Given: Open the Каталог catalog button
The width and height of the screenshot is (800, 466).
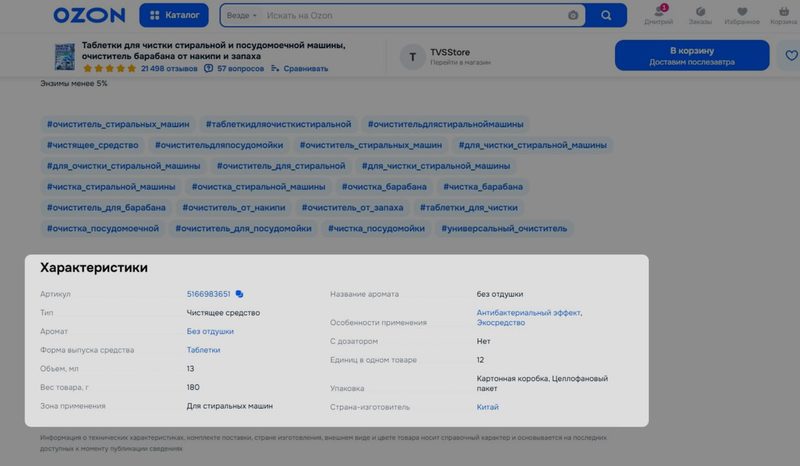Looking at the screenshot, I should [174, 15].
